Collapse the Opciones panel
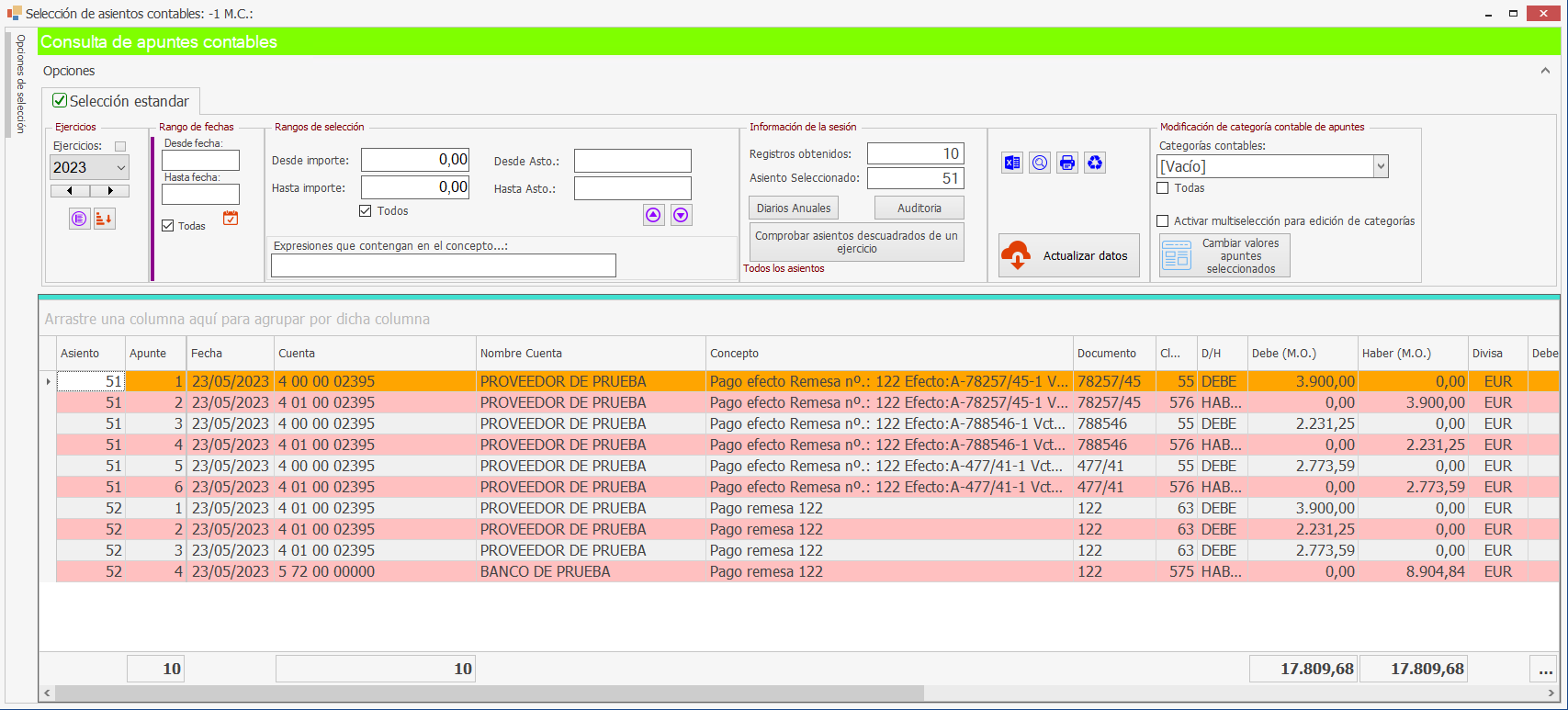The image size is (1568, 710). [x=1545, y=71]
